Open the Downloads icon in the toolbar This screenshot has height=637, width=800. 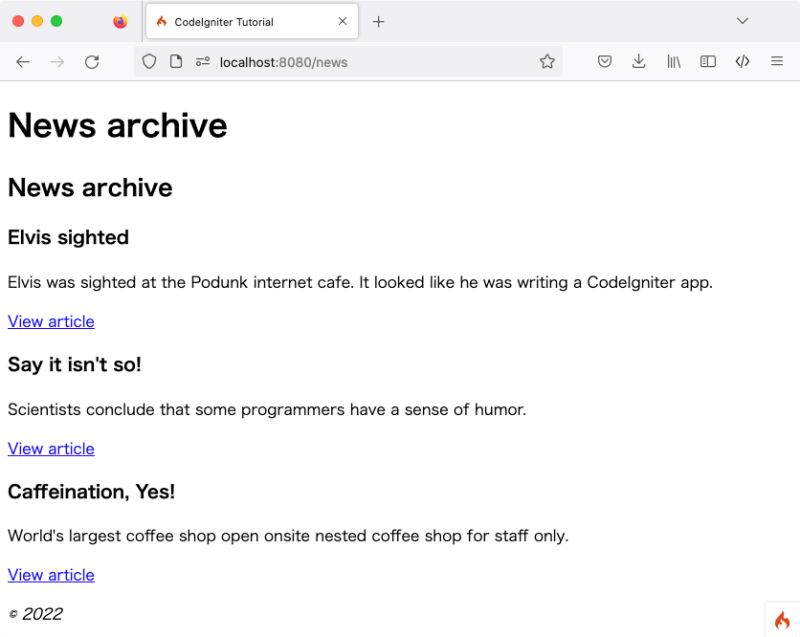coord(639,61)
